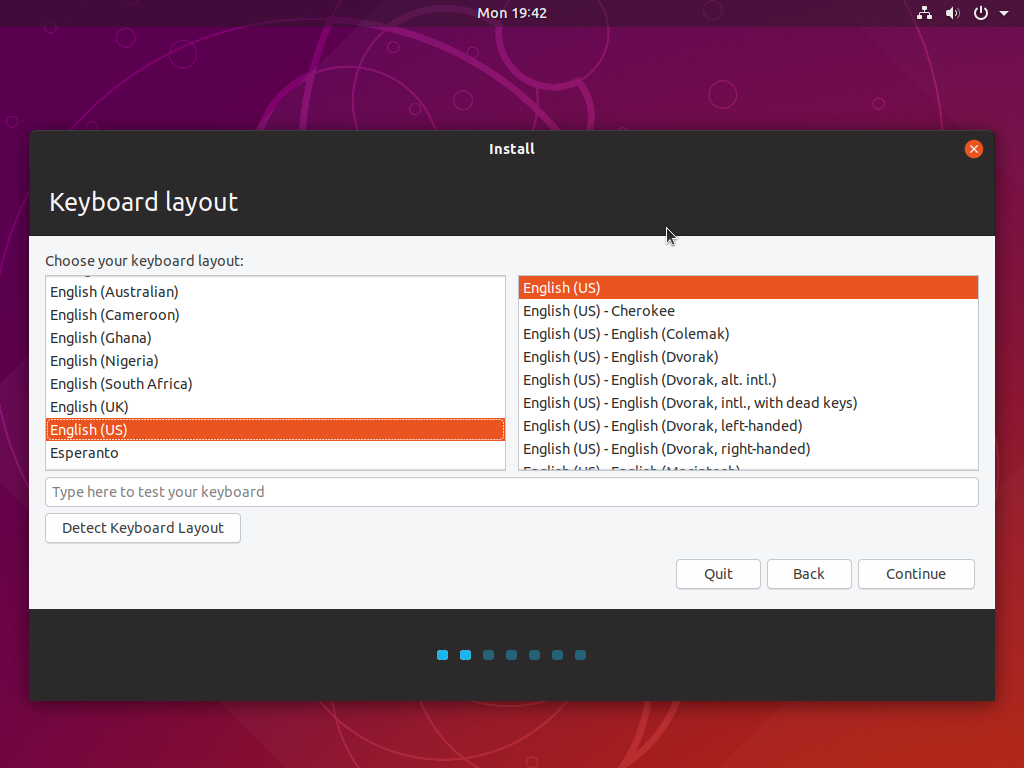Click the Quit button
1024x768 pixels.
coord(718,574)
